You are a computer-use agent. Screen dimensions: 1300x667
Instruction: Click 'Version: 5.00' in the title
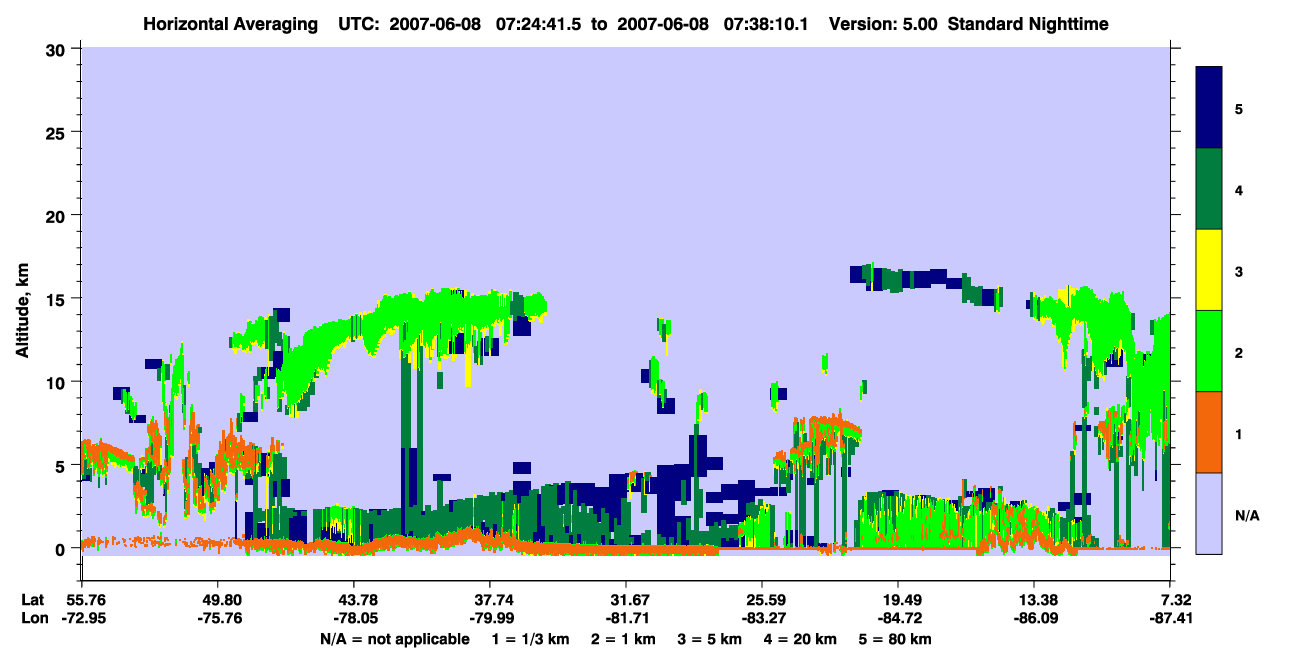tap(883, 24)
